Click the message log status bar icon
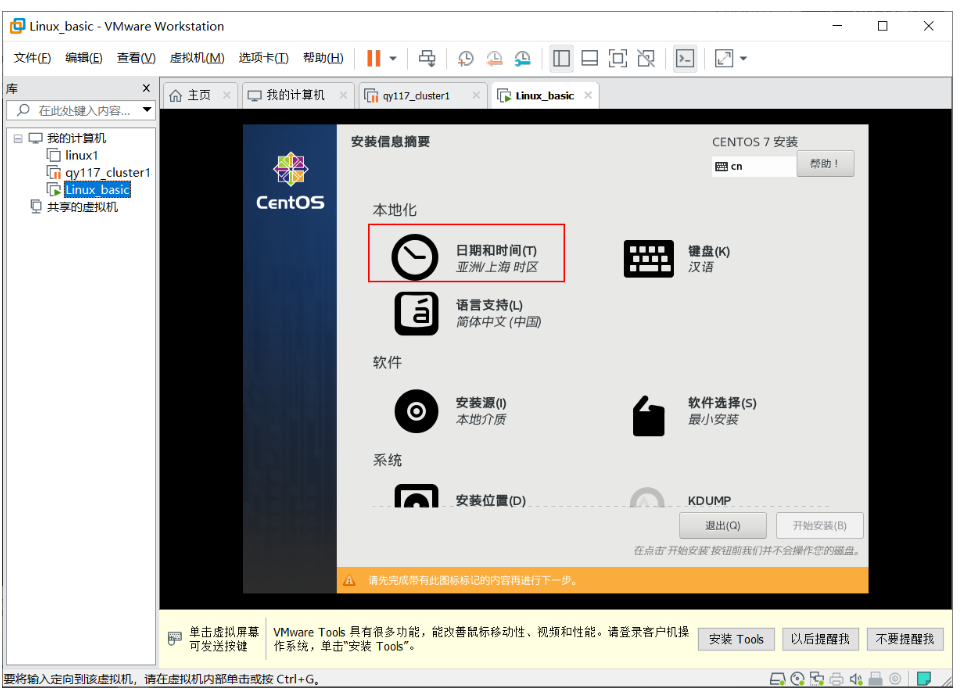 pos(924,678)
